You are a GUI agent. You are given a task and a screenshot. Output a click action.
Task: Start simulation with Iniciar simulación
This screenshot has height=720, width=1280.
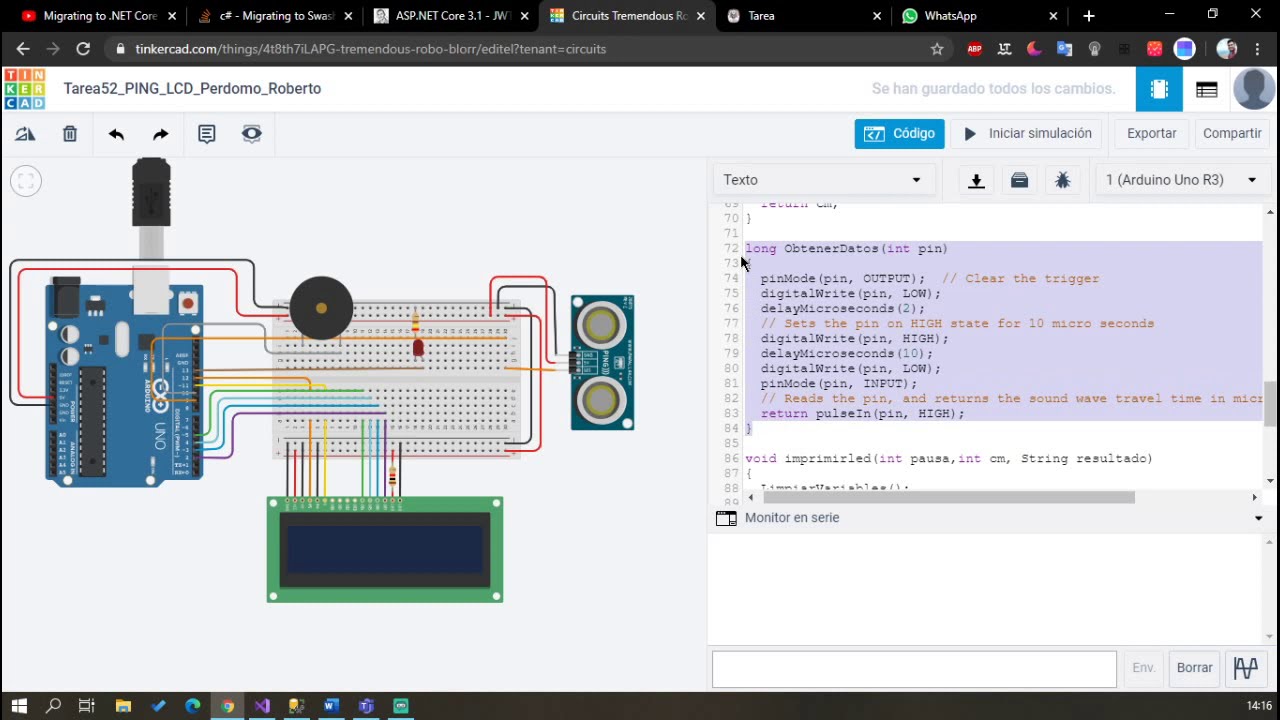pos(1027,133)
